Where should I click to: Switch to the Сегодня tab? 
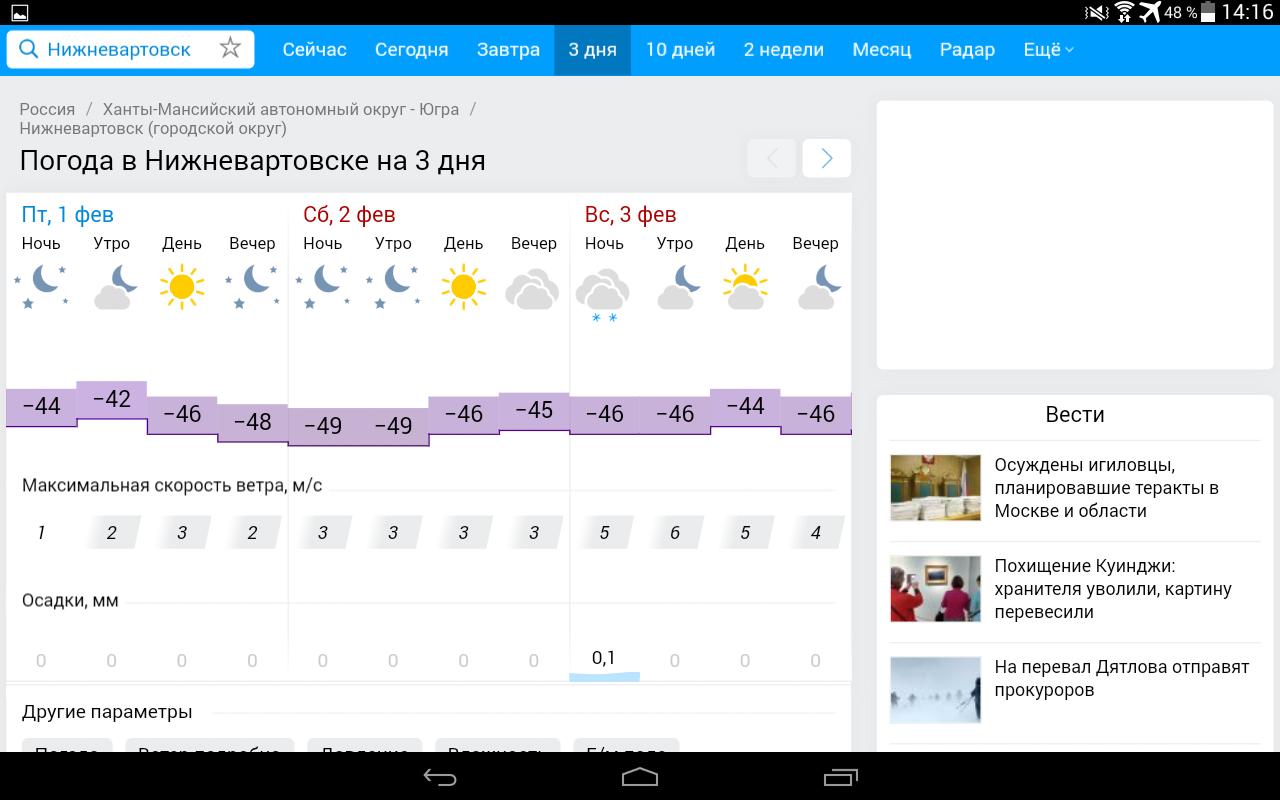(x=412, y=50)
